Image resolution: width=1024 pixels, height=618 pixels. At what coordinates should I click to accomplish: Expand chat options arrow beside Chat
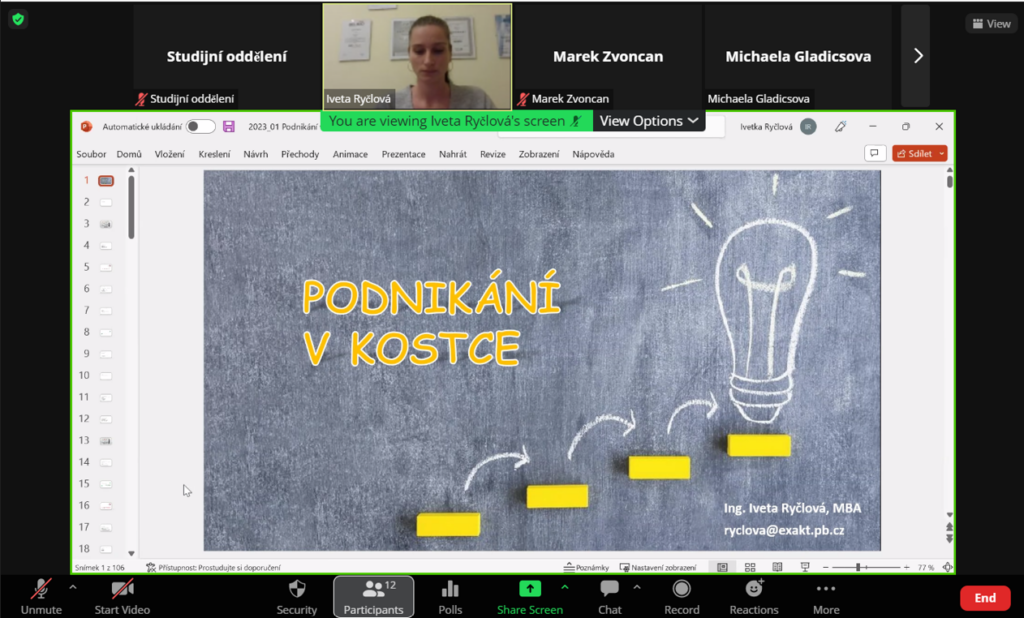point(637,588)
